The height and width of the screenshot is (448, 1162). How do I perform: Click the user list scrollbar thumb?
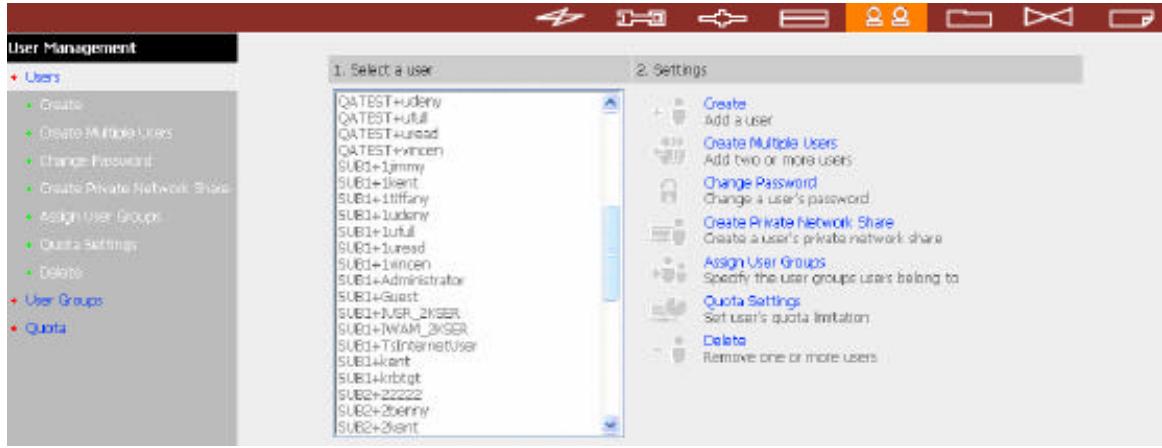click(611, 253)
